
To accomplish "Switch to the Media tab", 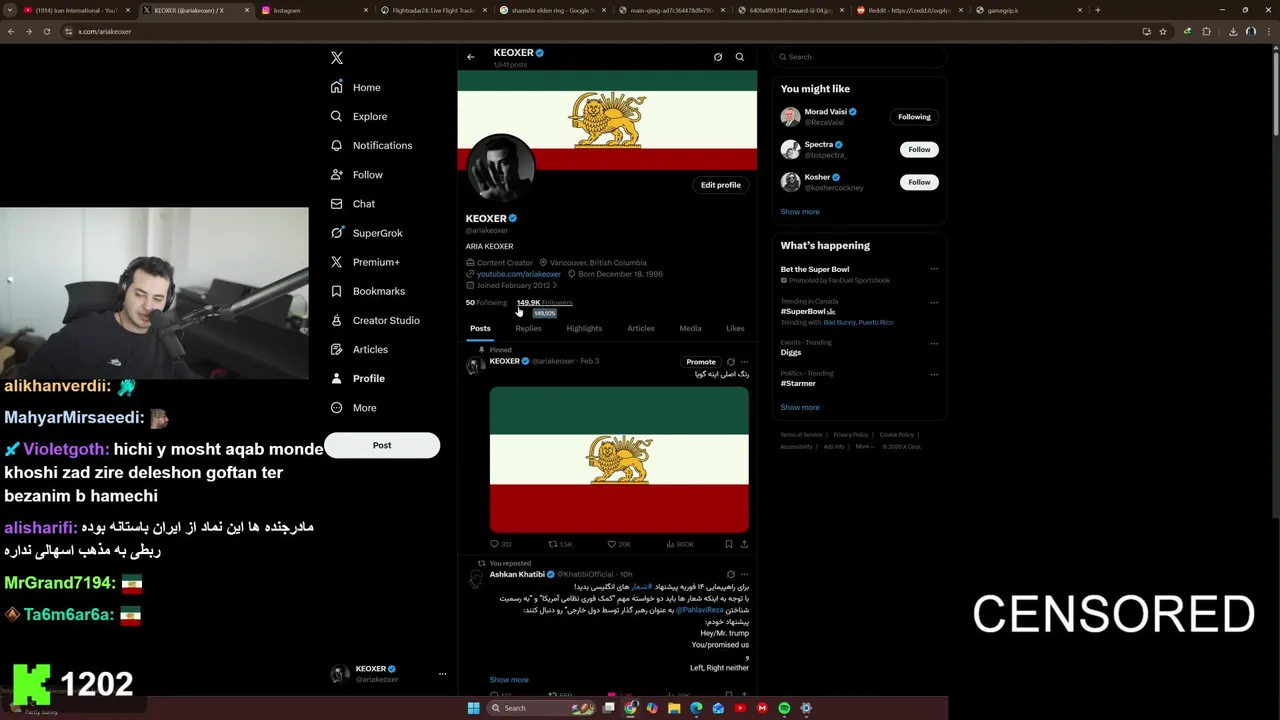I will click(x=690, y=328).
